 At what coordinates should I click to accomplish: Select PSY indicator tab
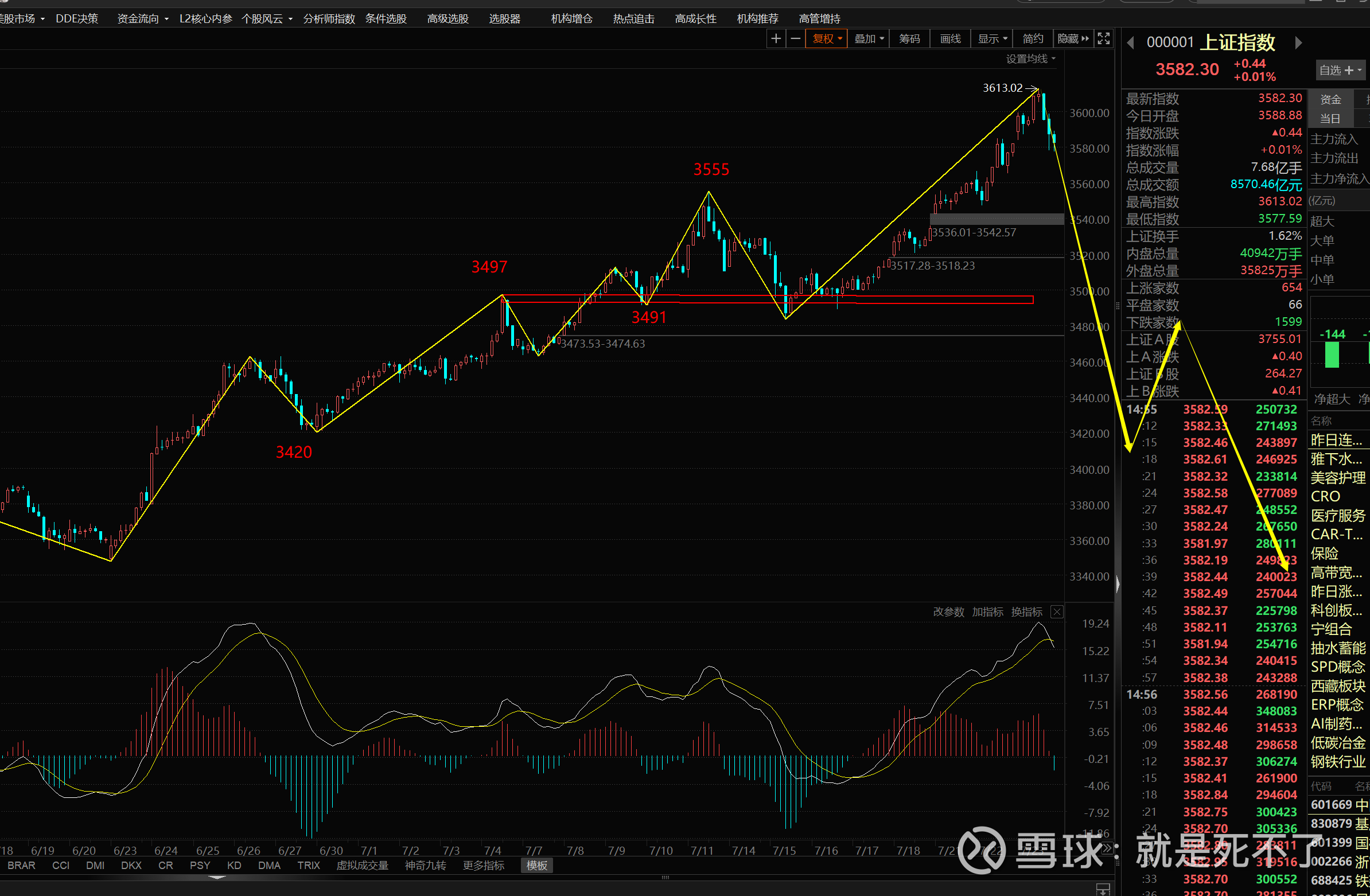[200, 866]
